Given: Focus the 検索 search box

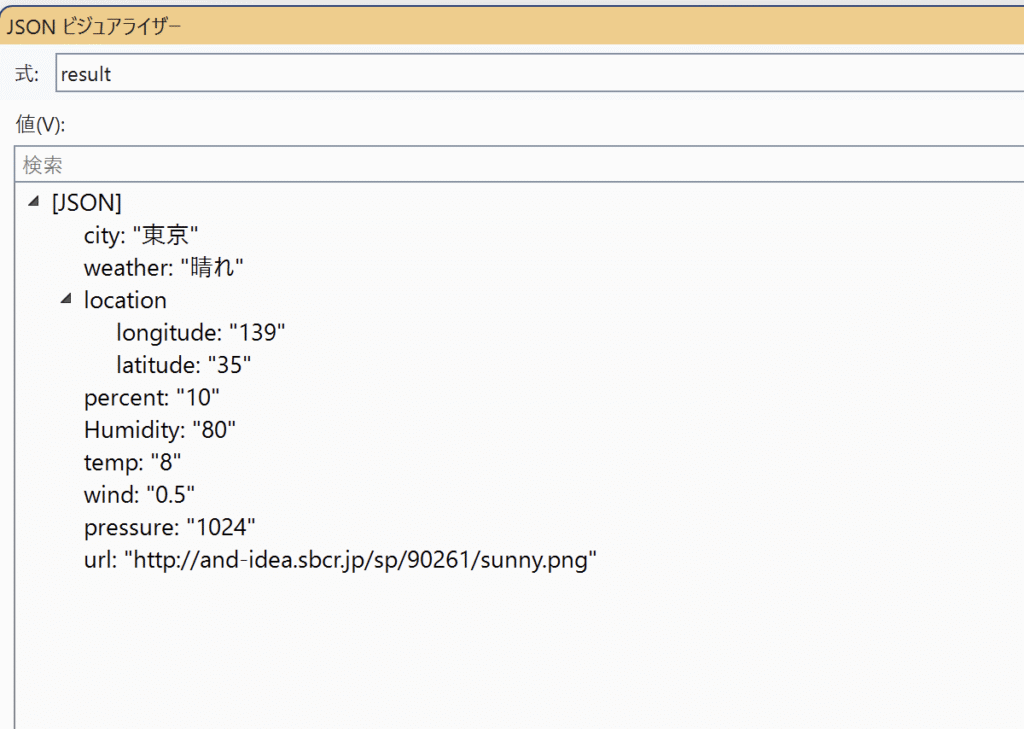Looking at the screenshot, I should tap(519, 164).
